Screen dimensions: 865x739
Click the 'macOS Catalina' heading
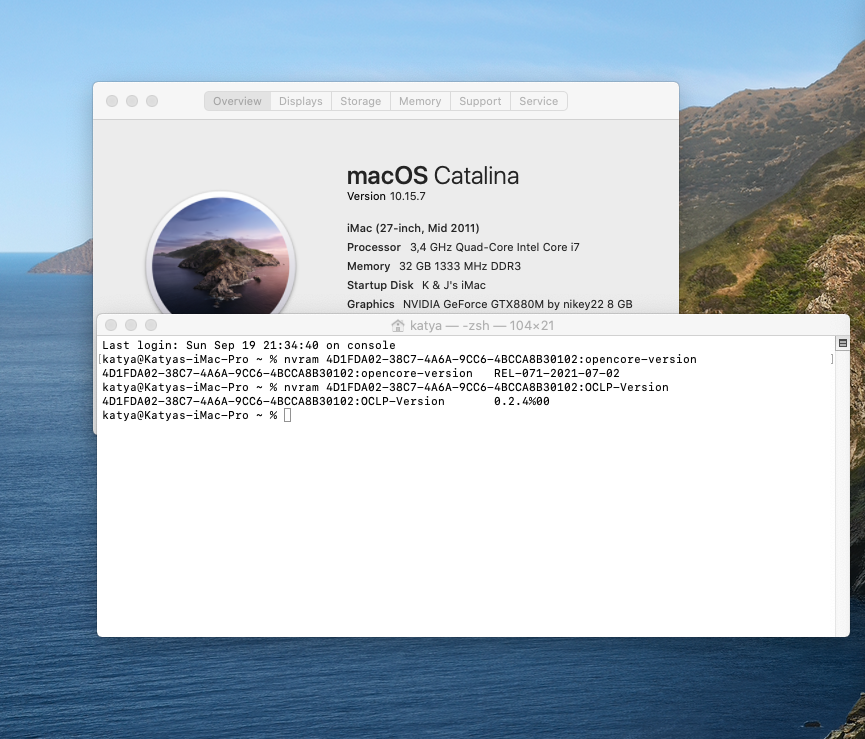pyautogui.click(x=433, y=176)
